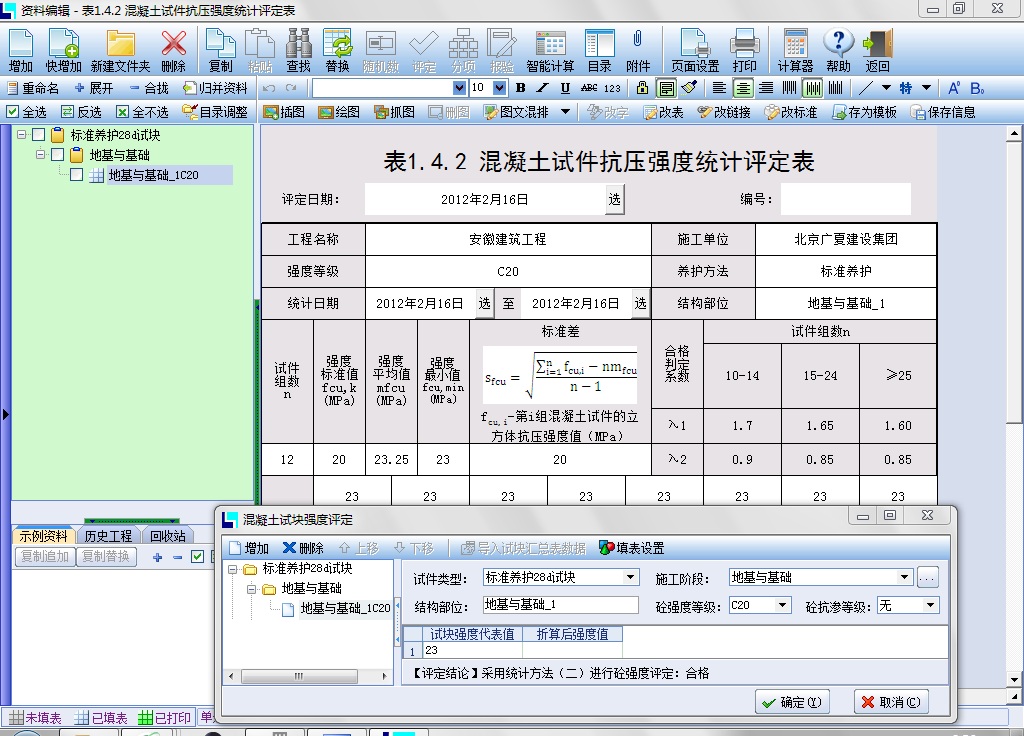Create a new folder with 新建文件夹

tap(120, 50)
